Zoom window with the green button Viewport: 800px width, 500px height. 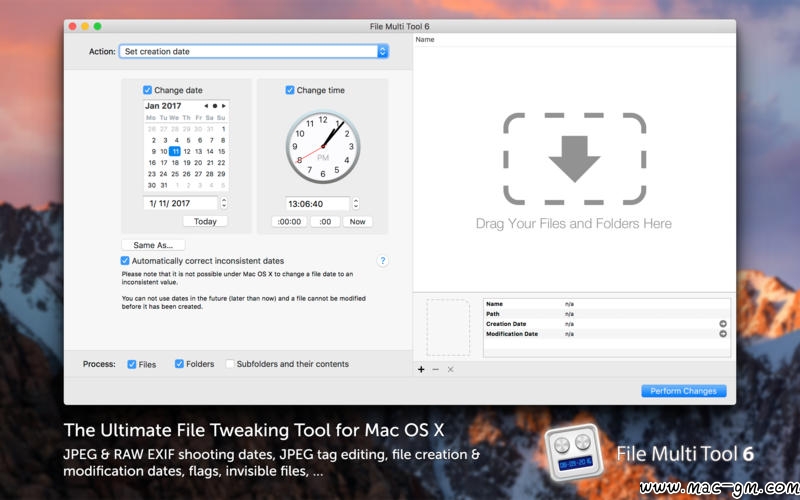(97, 26)
